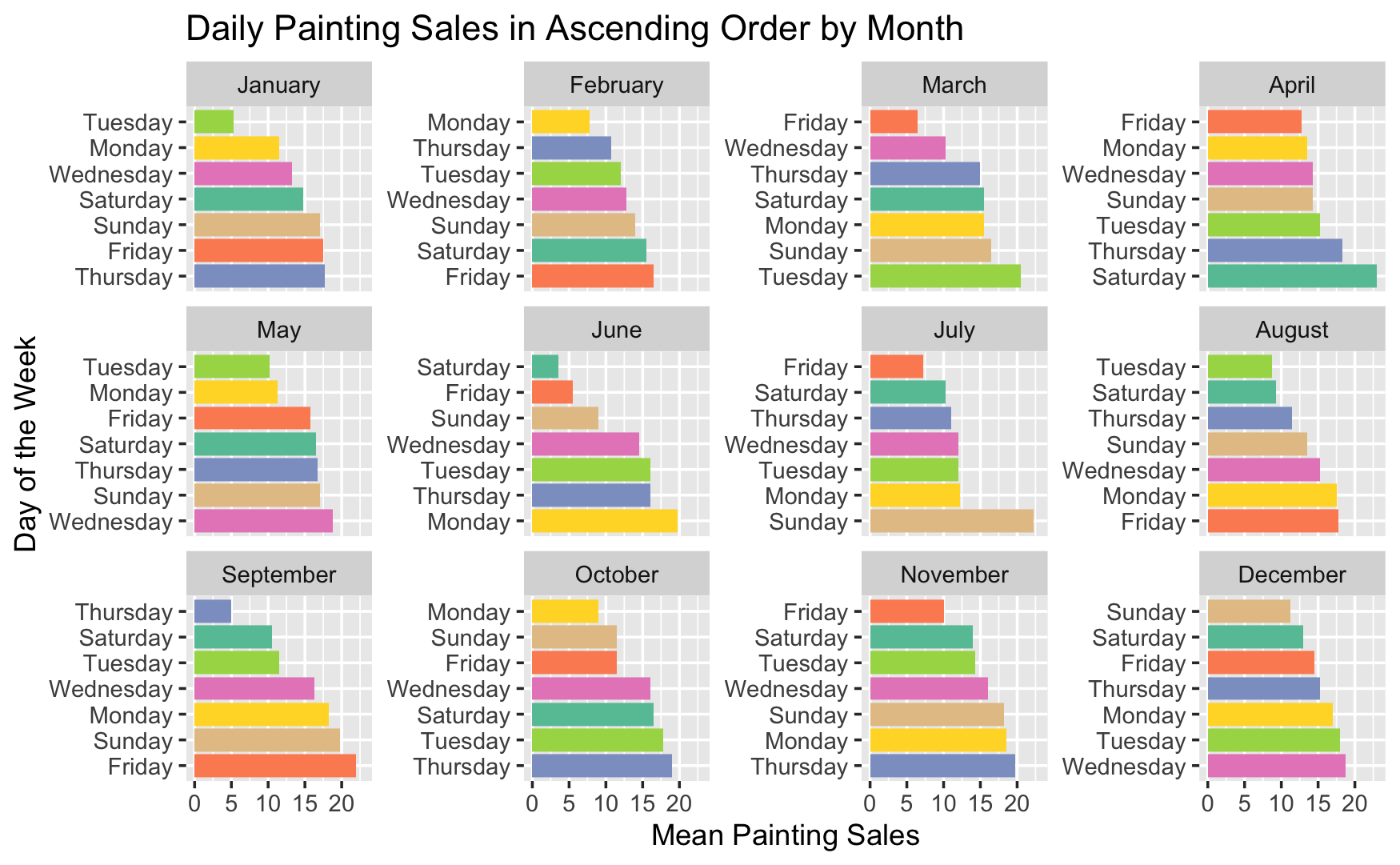The height and width of the screenshot is (865, 1400).
Task: Click March's green Tuesday bar
Action: (x=944, y=277)
